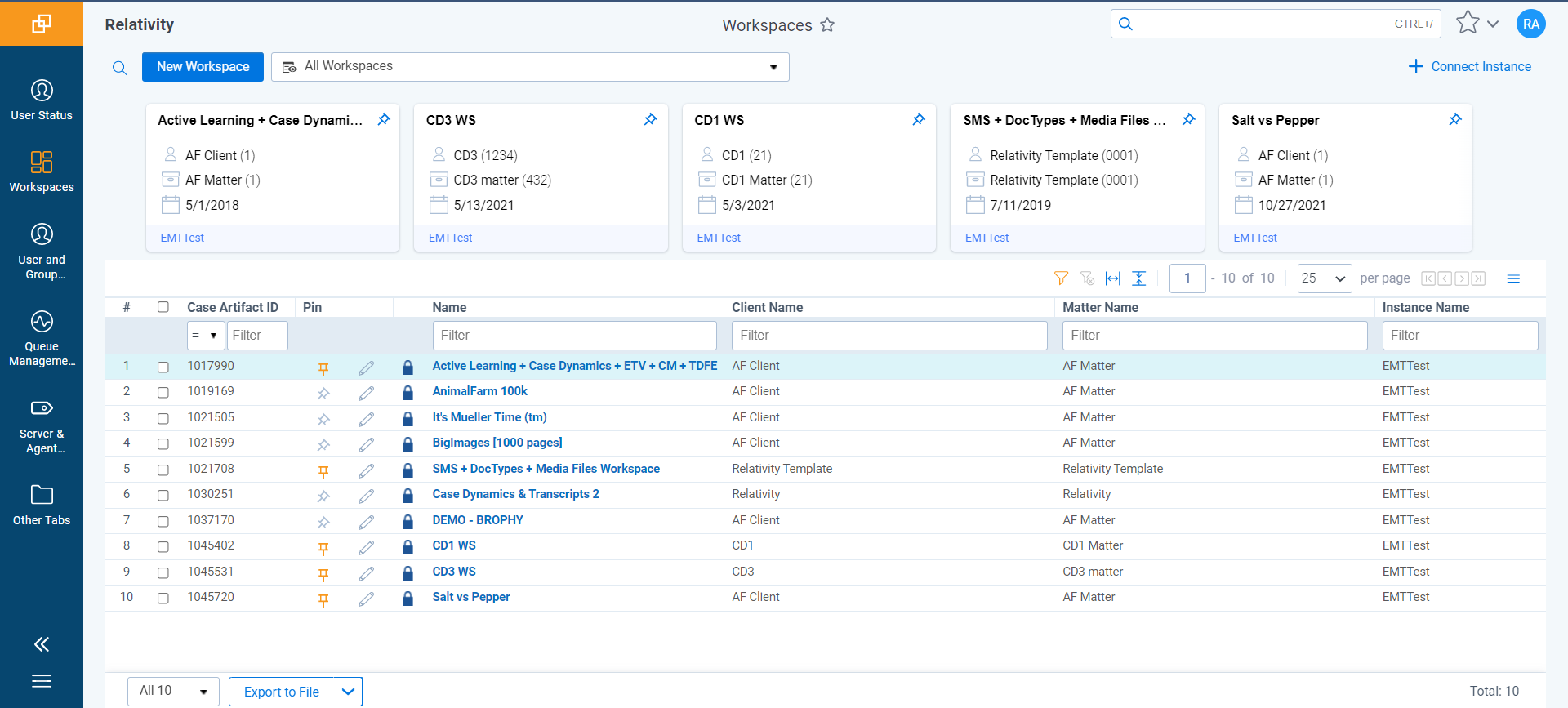This screenshot has height=708, width=1568.
Task: Sort by Instance Name column header
Action: coord(1426,307)
